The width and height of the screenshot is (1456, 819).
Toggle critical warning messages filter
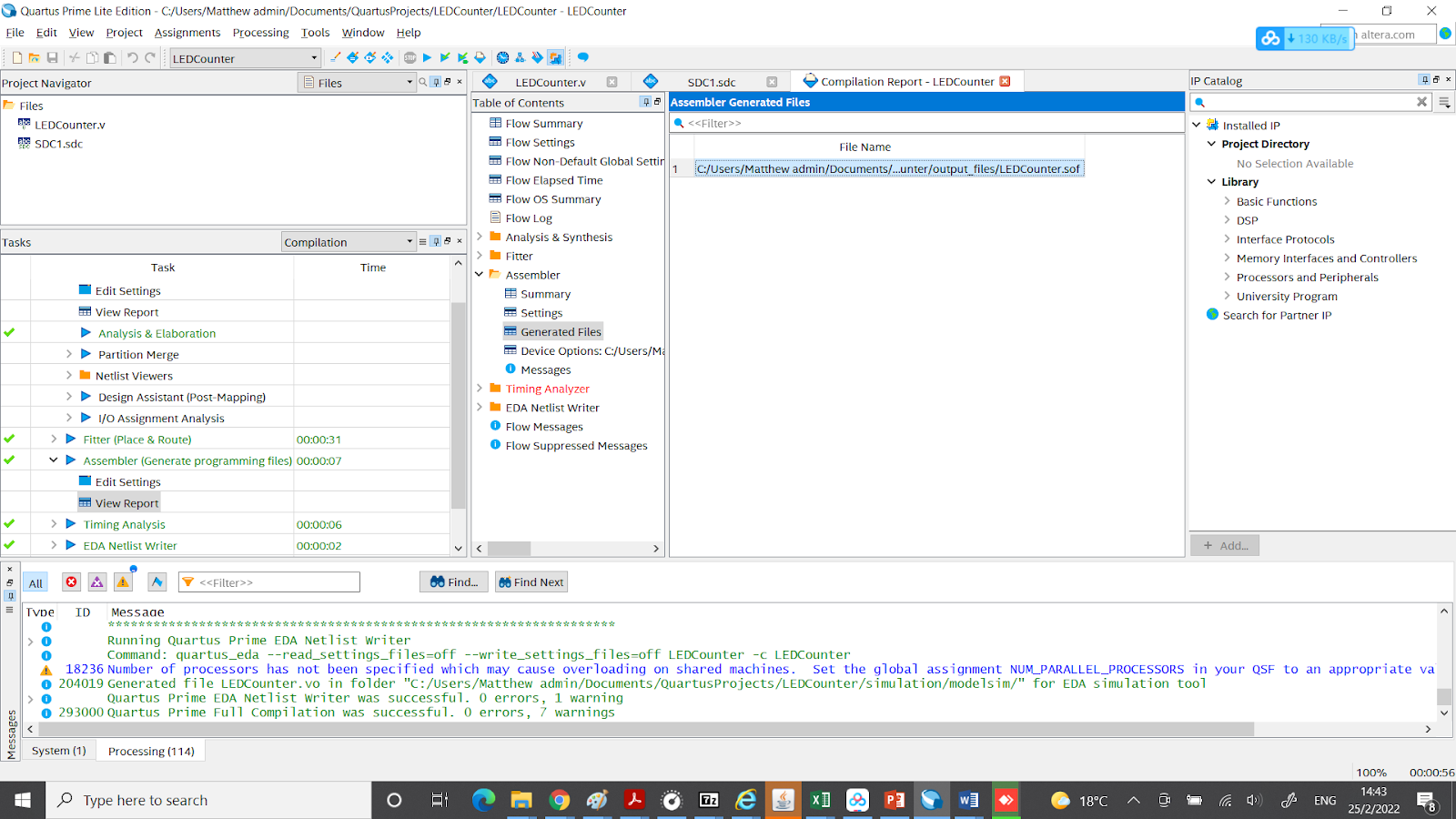point(97,582)
